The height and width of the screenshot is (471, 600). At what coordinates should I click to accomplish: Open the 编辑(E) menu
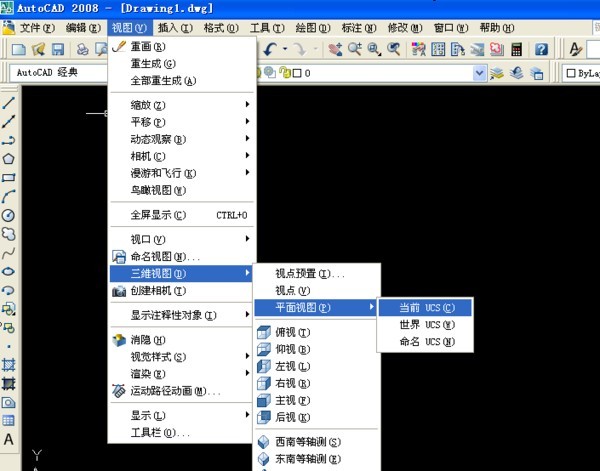[x=83, y=28]
